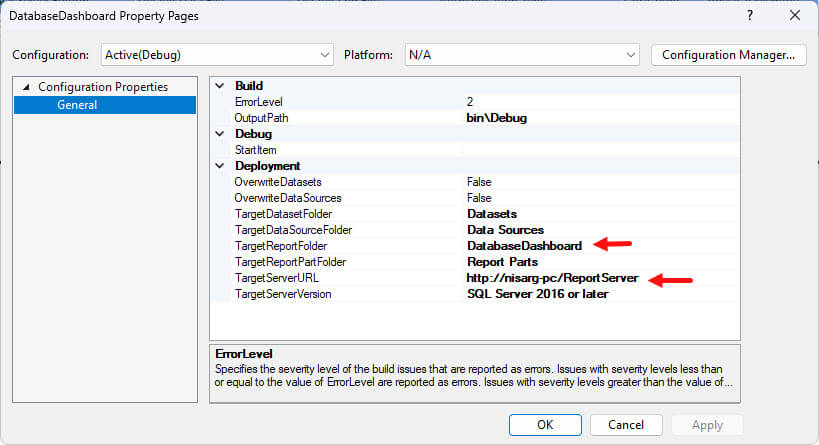Select the TargetServerVersion property name
This screenshot has height=445, width=819.
283,294
